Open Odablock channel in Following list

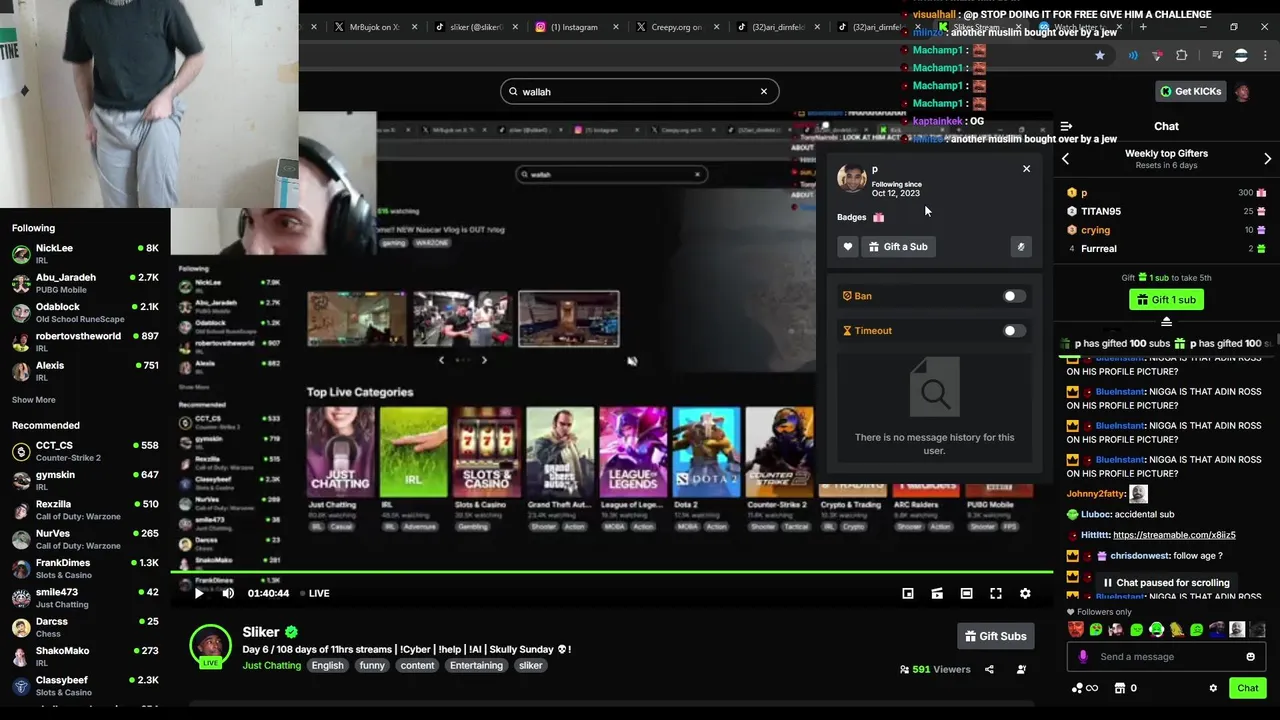85,312
